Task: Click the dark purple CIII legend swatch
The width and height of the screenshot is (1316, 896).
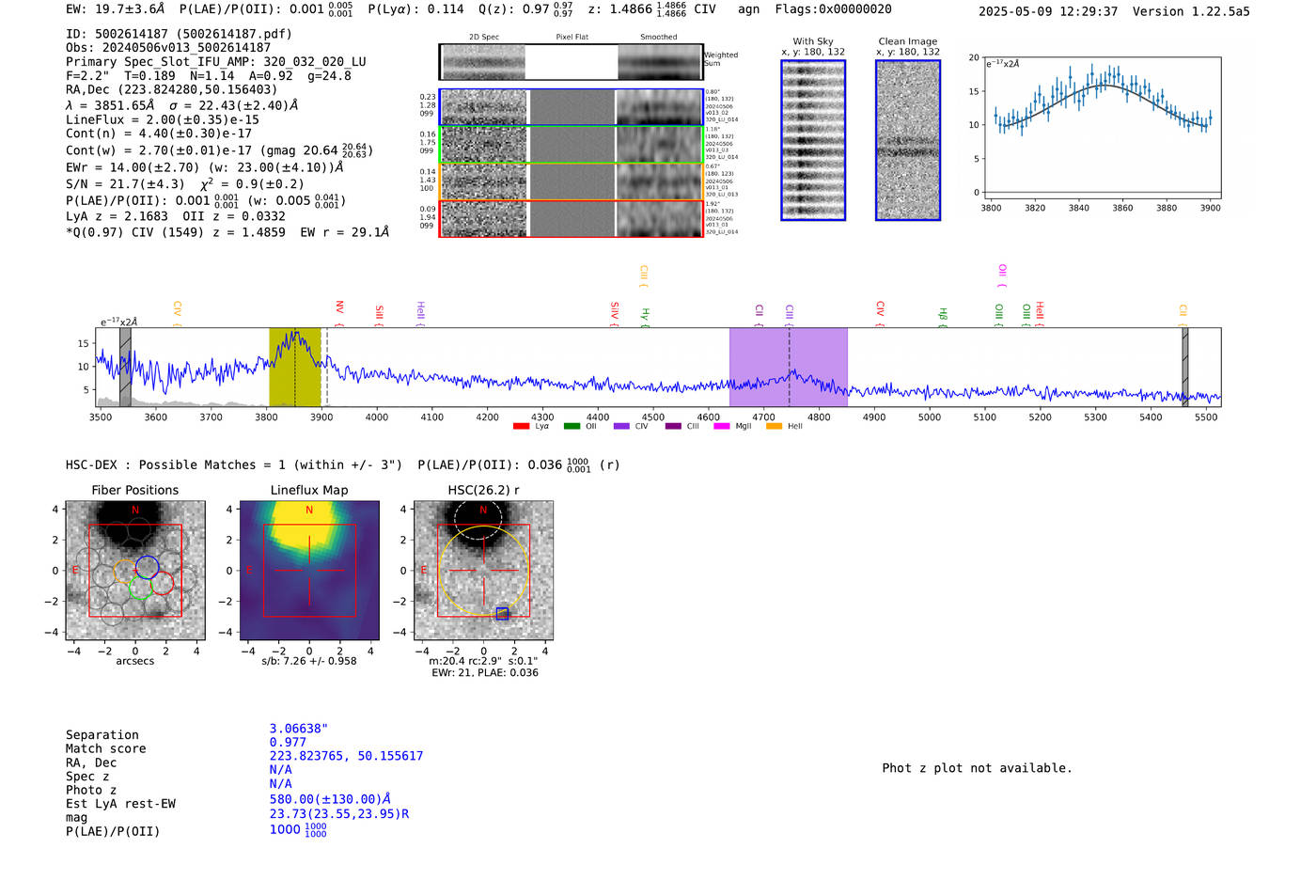Action: click(x=673, y=427)
